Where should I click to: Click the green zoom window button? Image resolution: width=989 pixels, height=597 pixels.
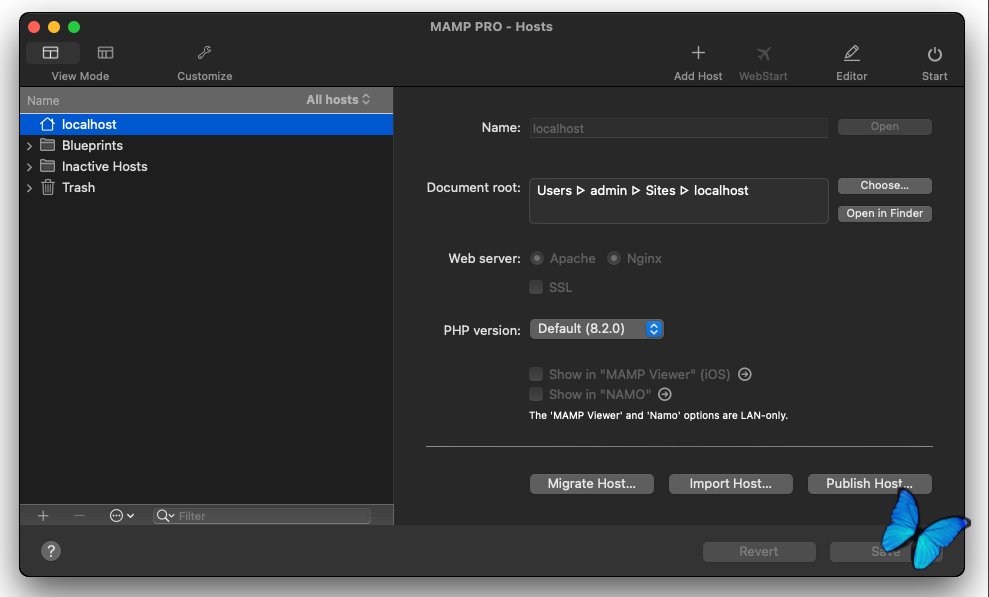(x=74, y=26)
